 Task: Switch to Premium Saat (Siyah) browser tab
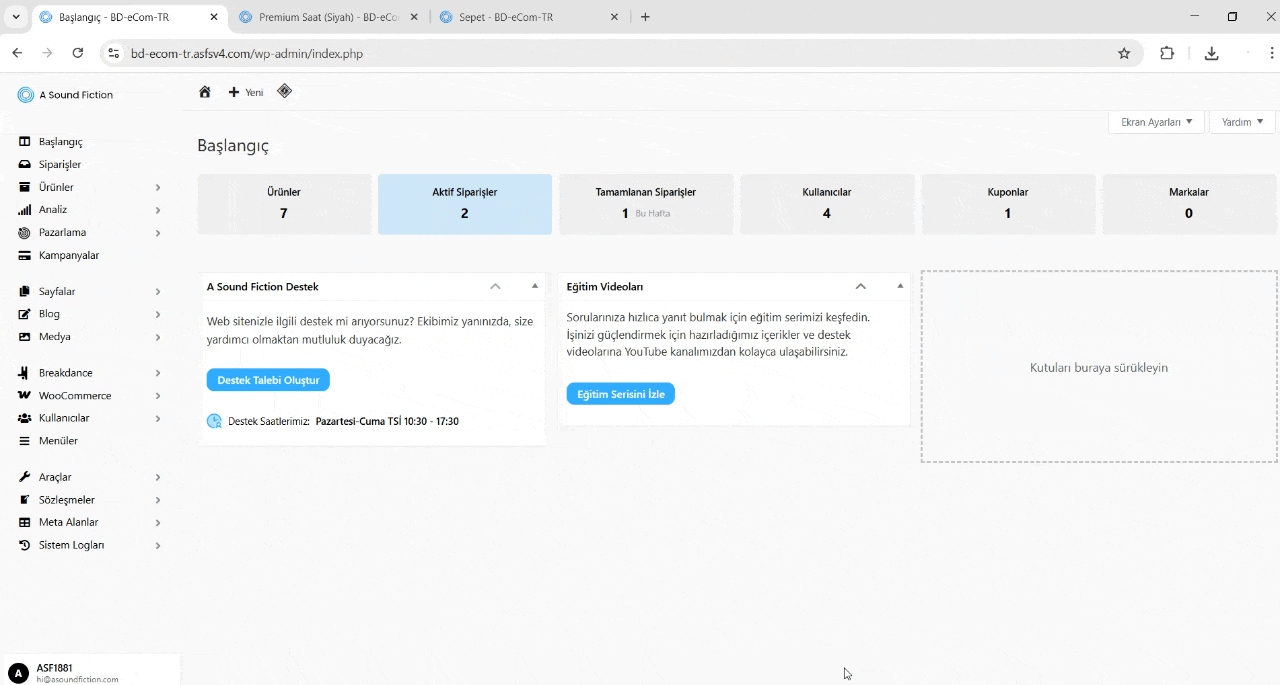click(328, 17)
